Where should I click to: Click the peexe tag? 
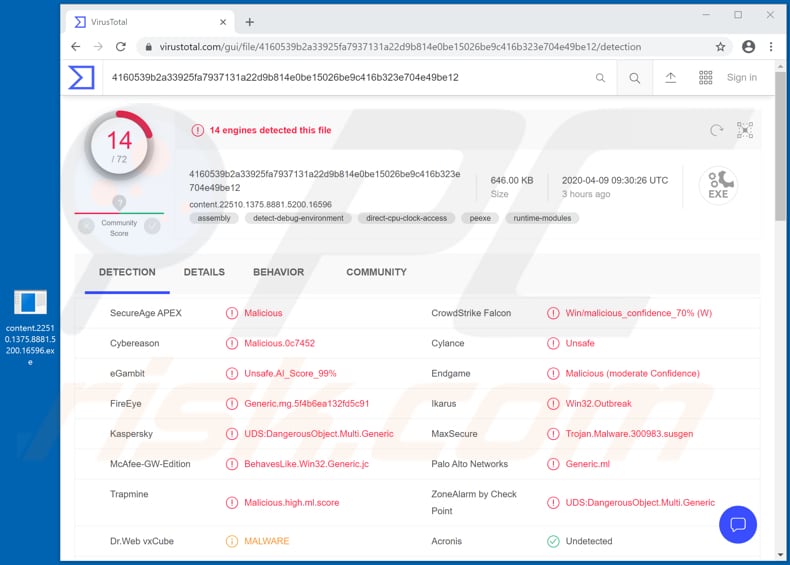[x=480, y=218]
